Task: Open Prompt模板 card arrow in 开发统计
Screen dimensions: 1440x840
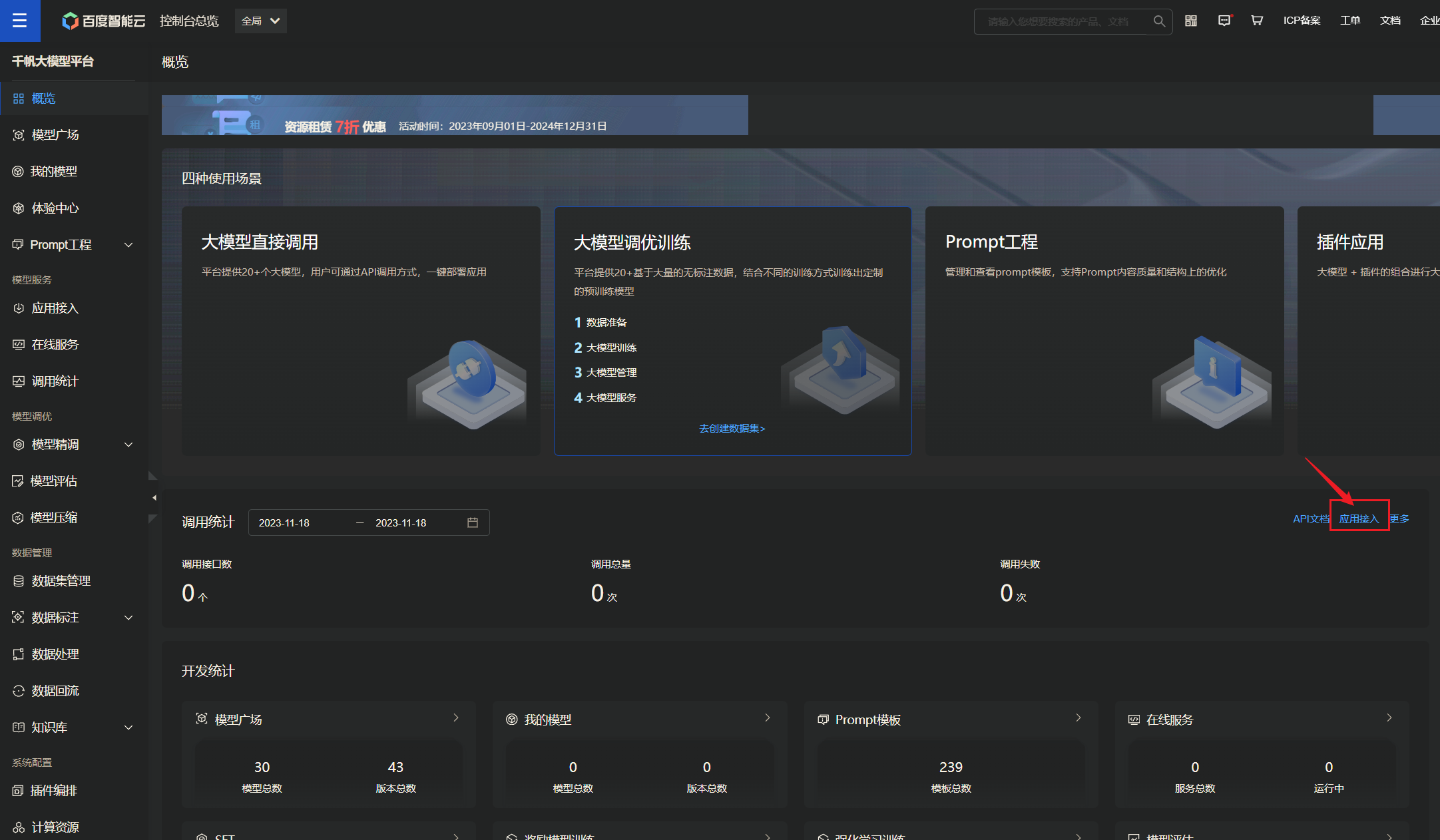Action: coord(1079,718)
